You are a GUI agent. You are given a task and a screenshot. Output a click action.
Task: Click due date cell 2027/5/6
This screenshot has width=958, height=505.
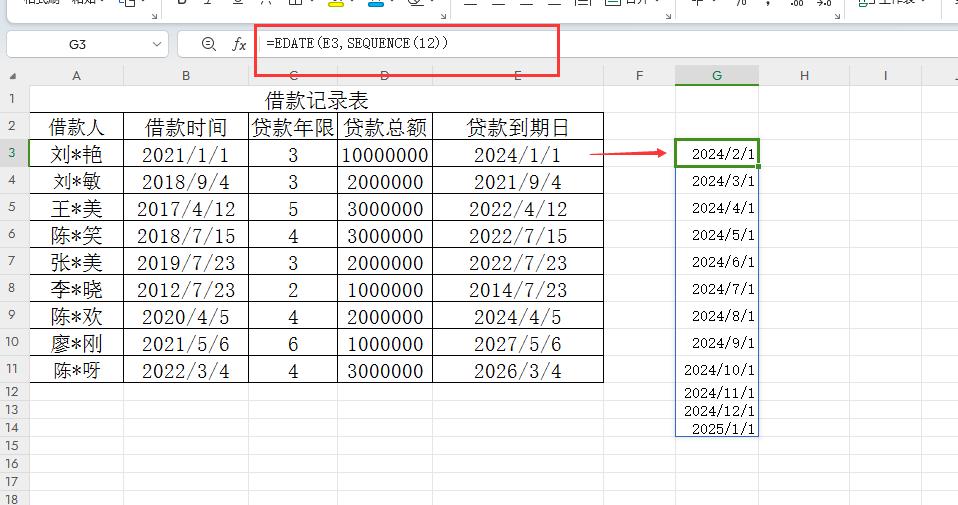[517, 343]
